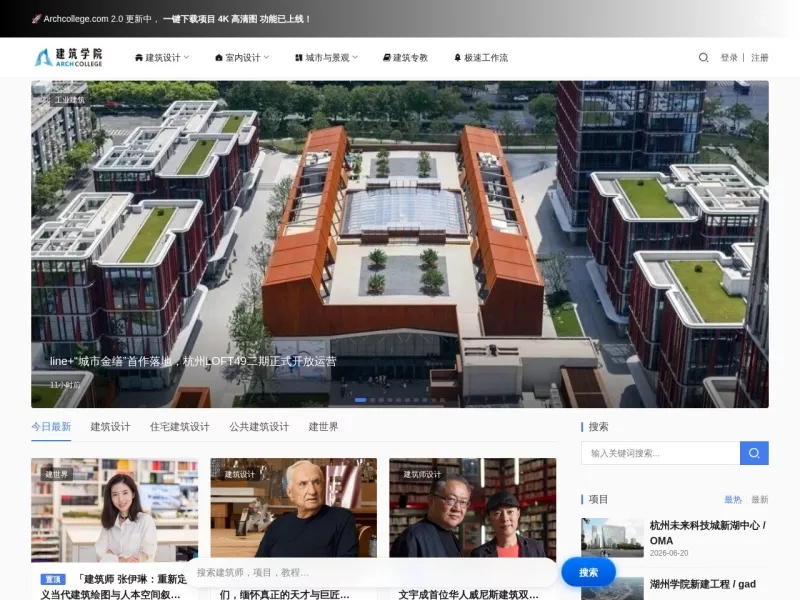The image size is (800, 600).
Task: Click the 登录 login link
Action: 729,58
